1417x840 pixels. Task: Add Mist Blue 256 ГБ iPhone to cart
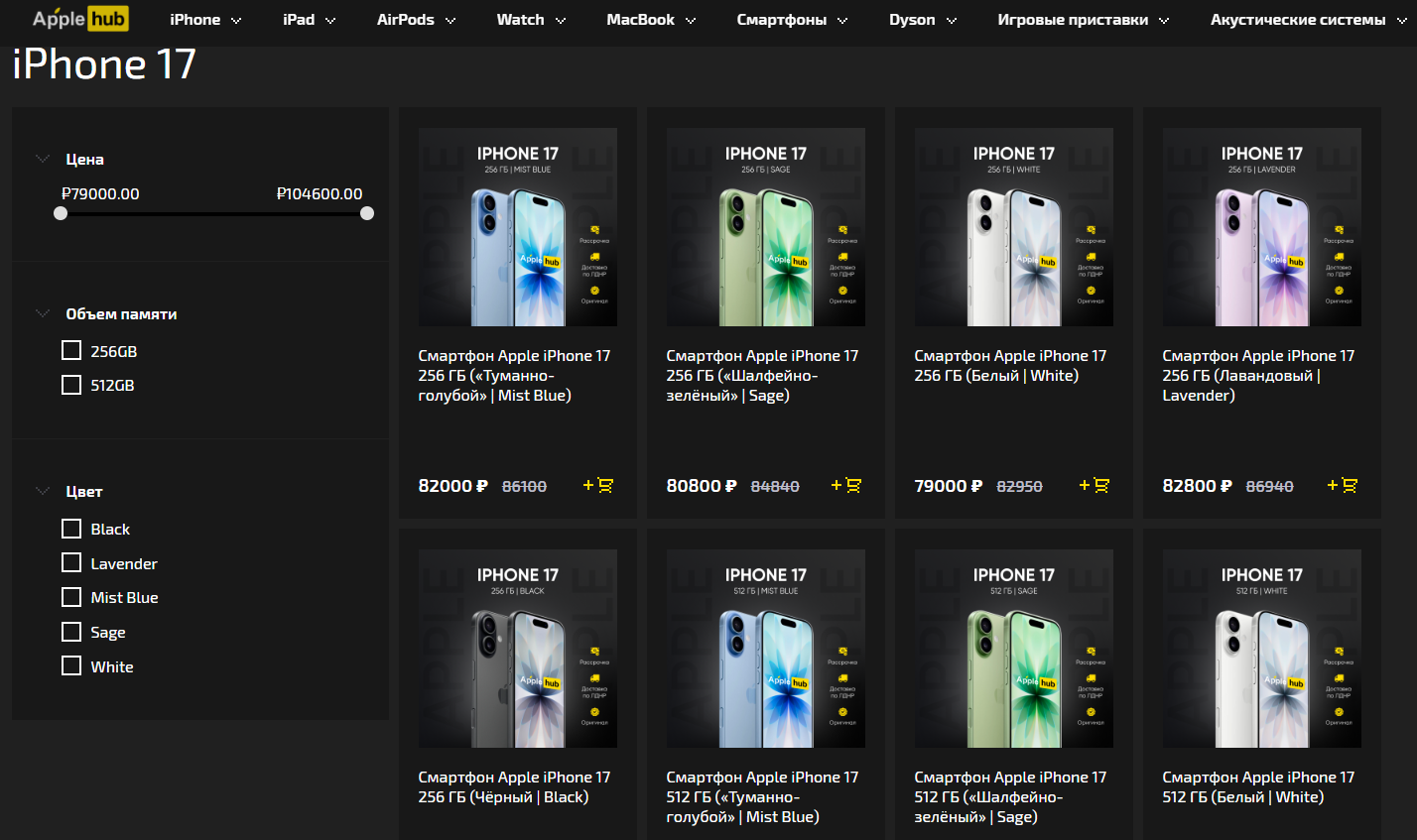click(598, 485)
